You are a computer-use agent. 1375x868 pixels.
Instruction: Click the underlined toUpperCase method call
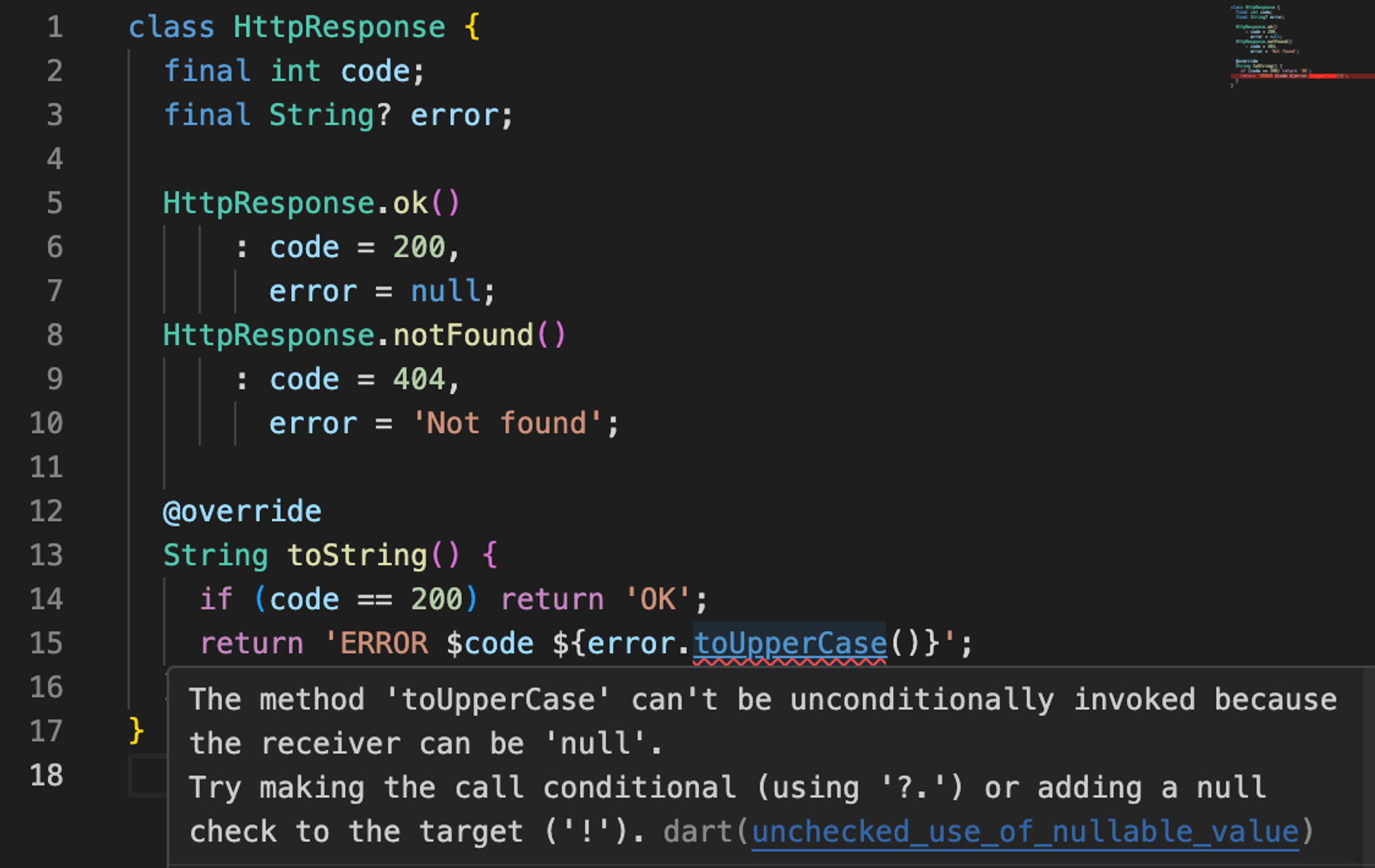click(789, 644)
